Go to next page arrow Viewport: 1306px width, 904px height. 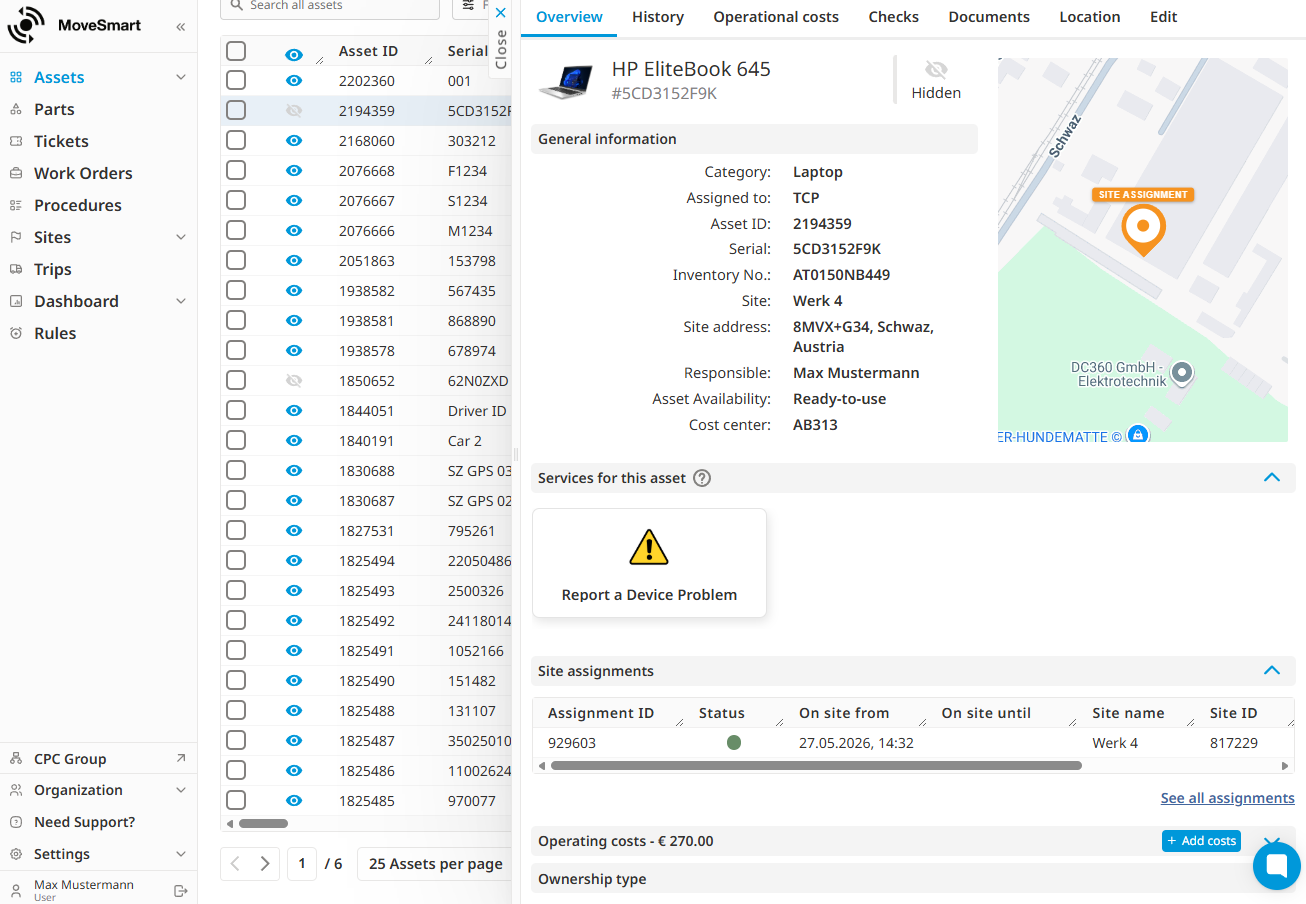point(264,863)
